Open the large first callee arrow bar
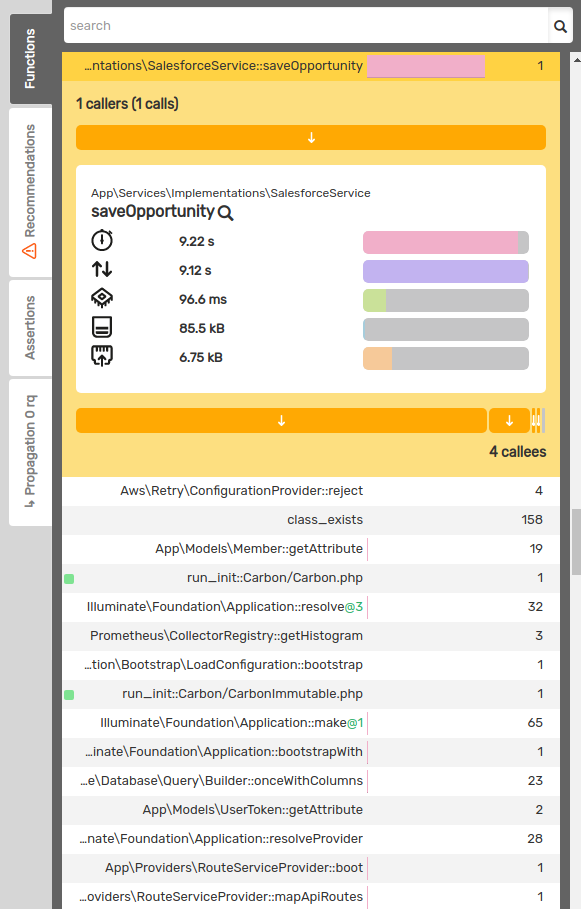 [x=281, y=421]
